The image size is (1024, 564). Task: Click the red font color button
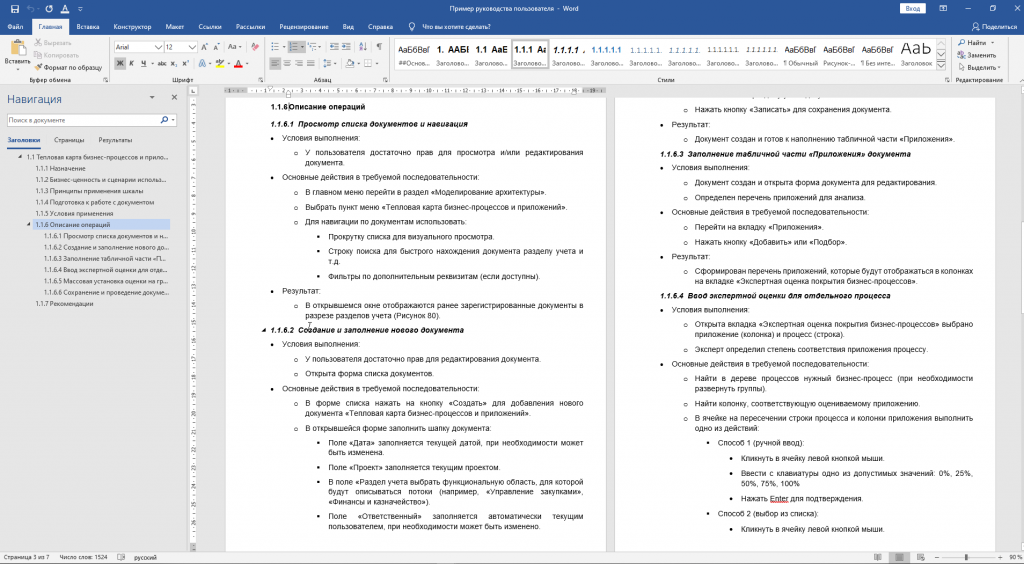[x=238, y=63]
